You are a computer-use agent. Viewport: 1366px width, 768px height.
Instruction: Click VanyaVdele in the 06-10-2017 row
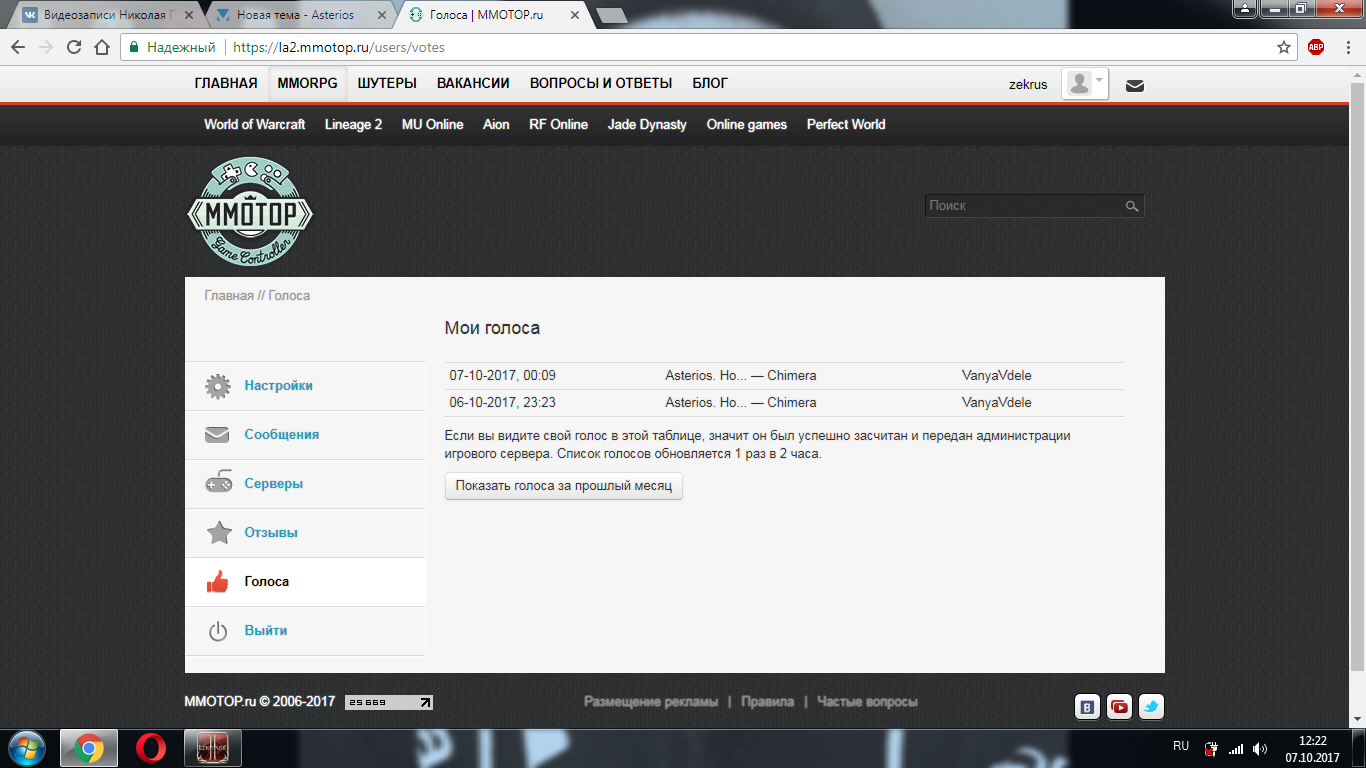[997, 403]
